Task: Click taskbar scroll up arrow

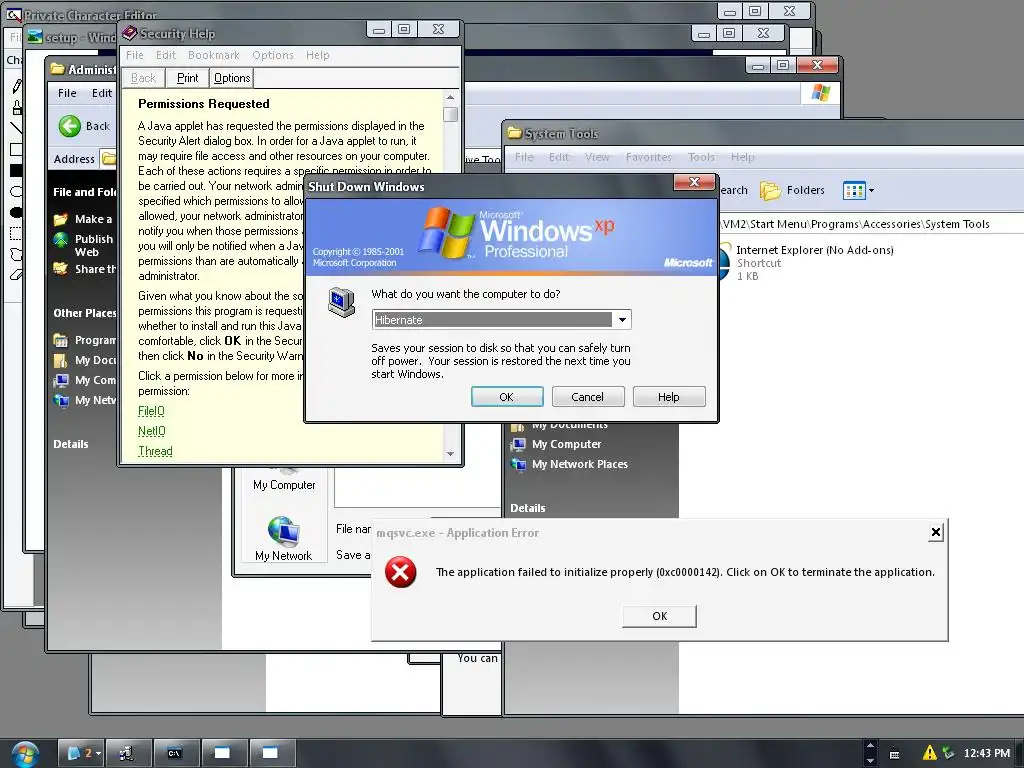Action: (x=869, y=746)
